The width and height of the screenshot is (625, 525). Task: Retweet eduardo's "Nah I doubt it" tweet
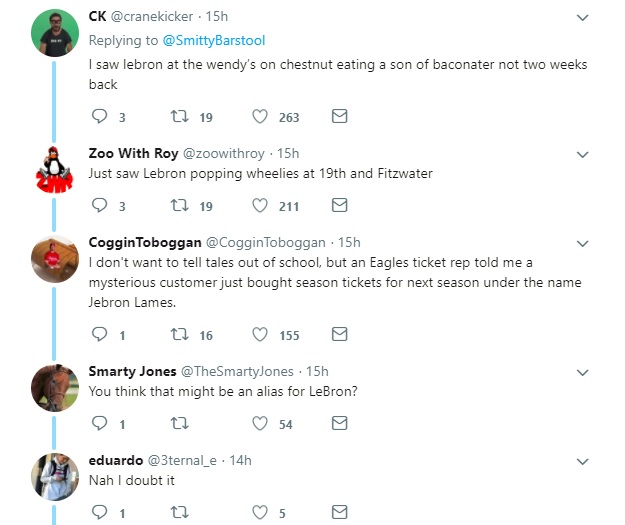179,513
